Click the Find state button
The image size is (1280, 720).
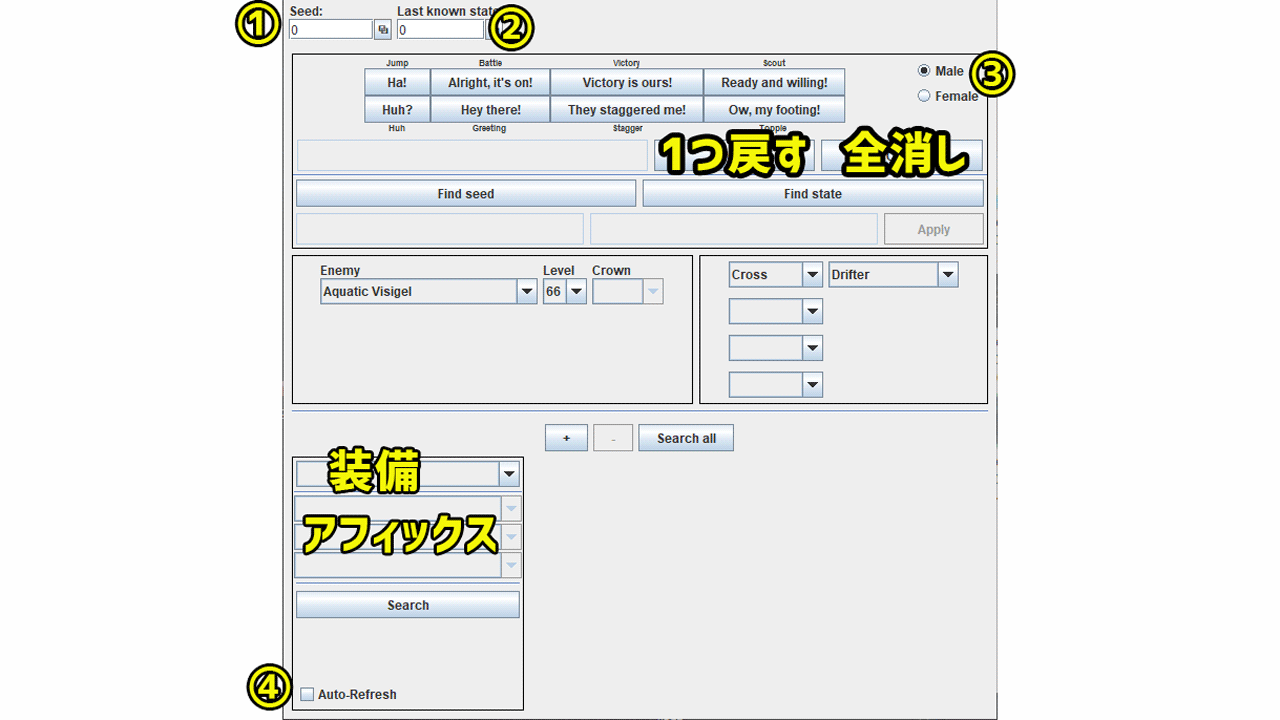[813, 194]
